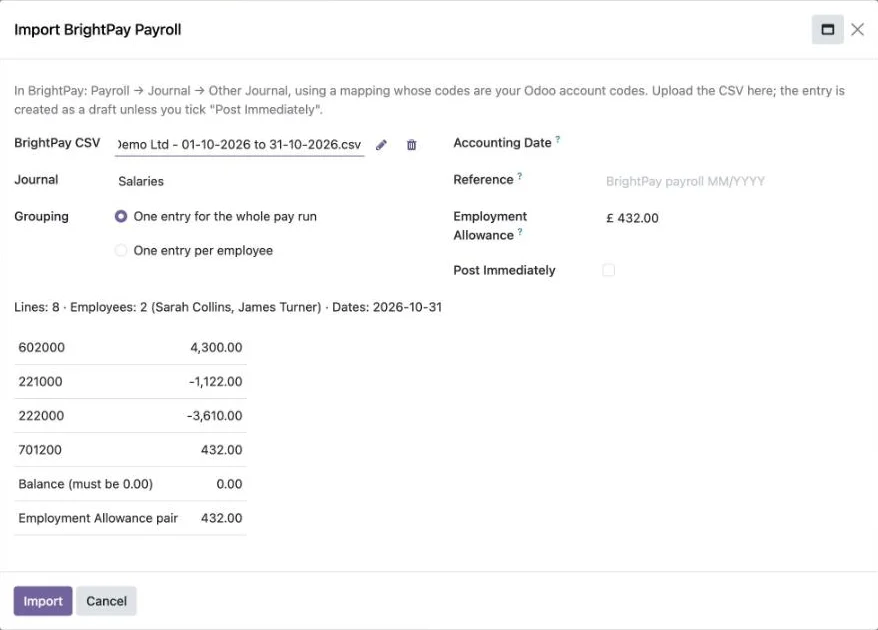878x630 pixels.
Task: Click the 4,300.00 amount
Action: tap(216, 347)
